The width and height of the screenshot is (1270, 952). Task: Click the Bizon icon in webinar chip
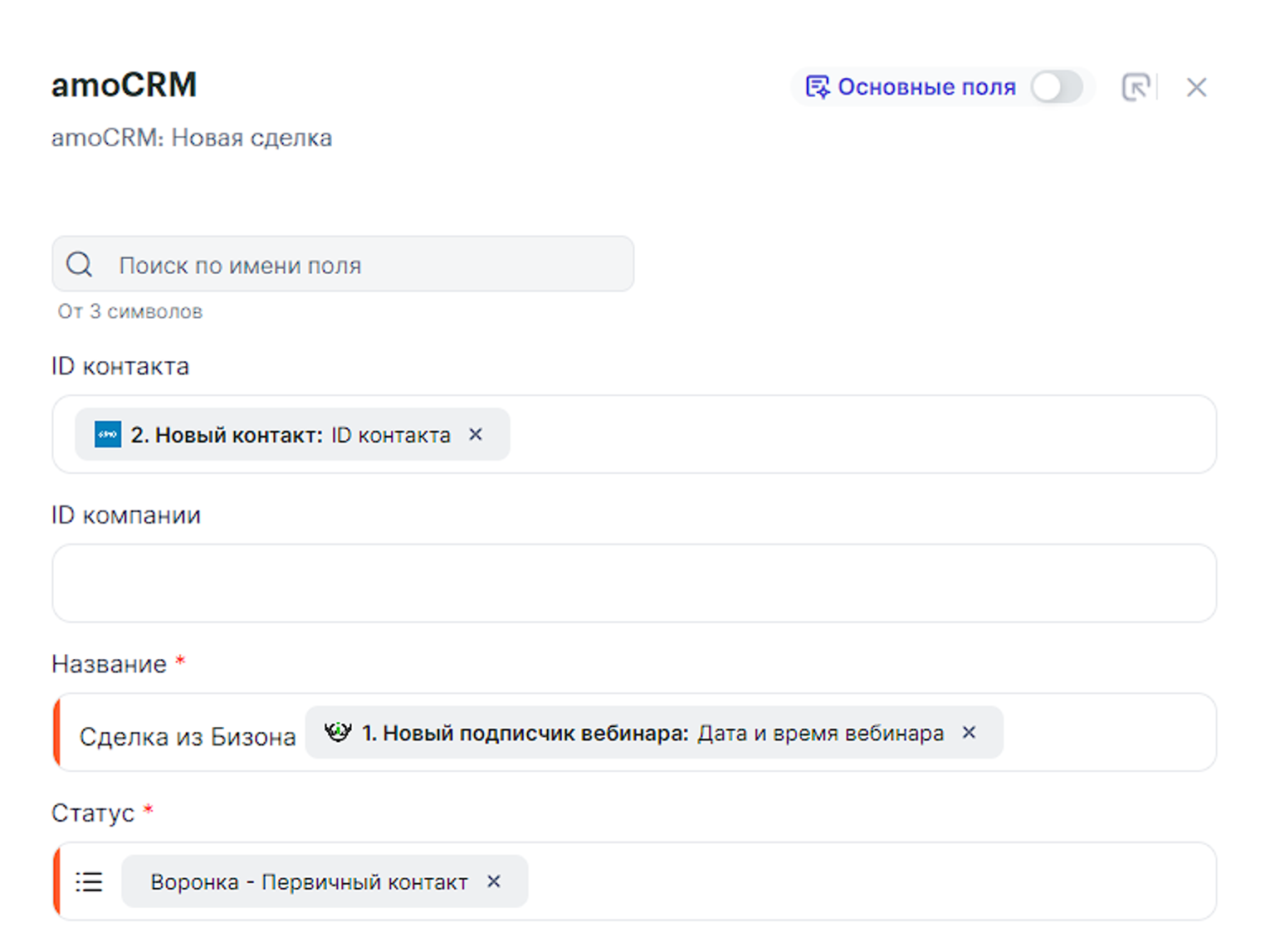(338, 732)
